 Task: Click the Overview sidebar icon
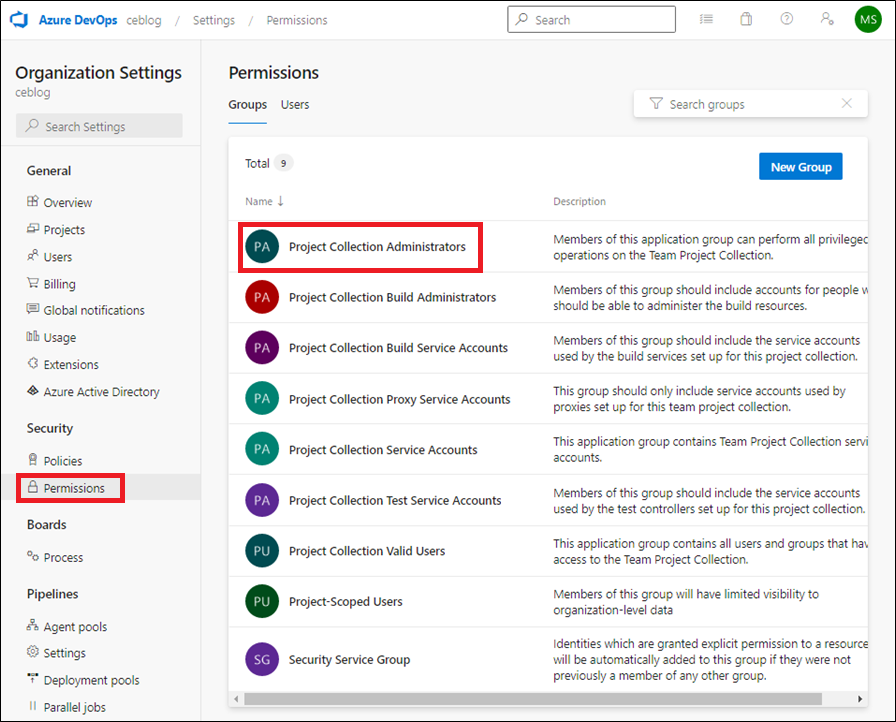[33, 202]
